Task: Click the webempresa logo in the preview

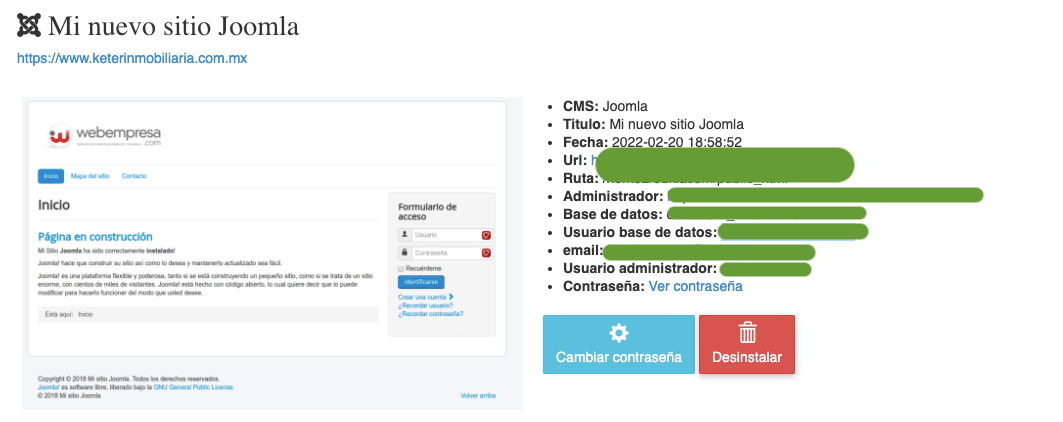Action: coord(105,135)
